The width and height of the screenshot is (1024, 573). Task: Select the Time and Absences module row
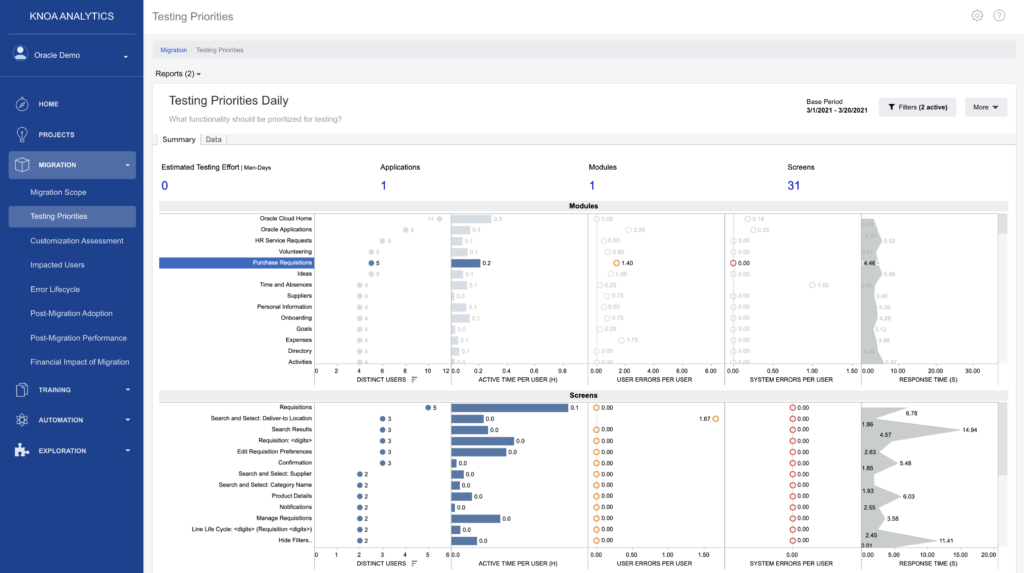[285, 285]
